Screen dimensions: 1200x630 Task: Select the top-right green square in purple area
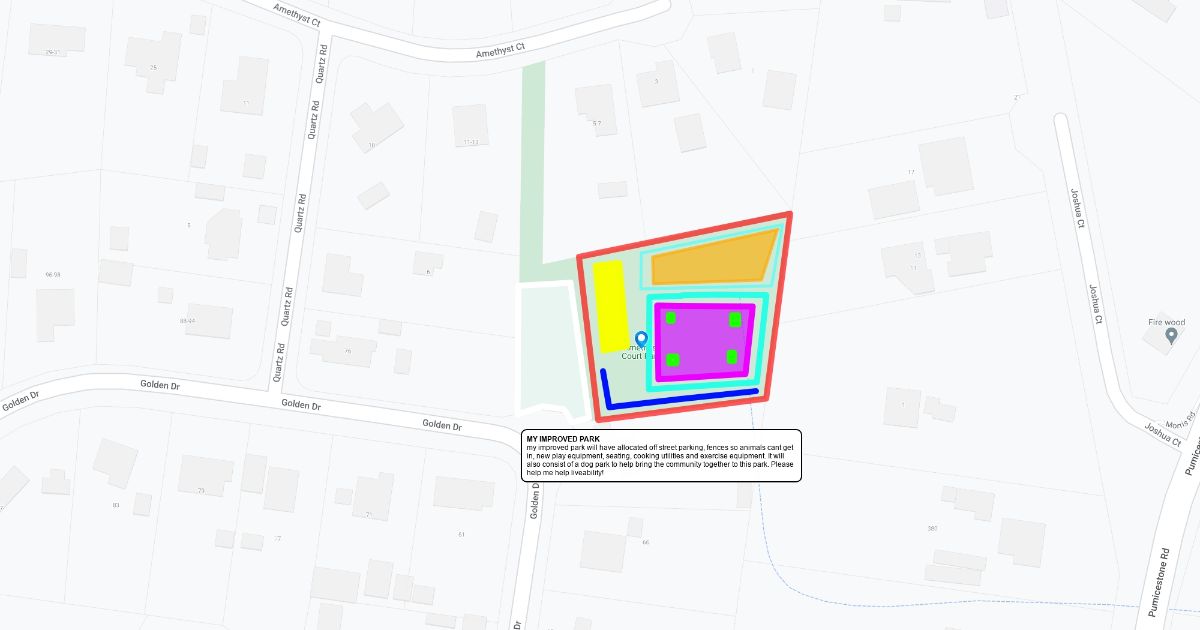tap(735, 319)
